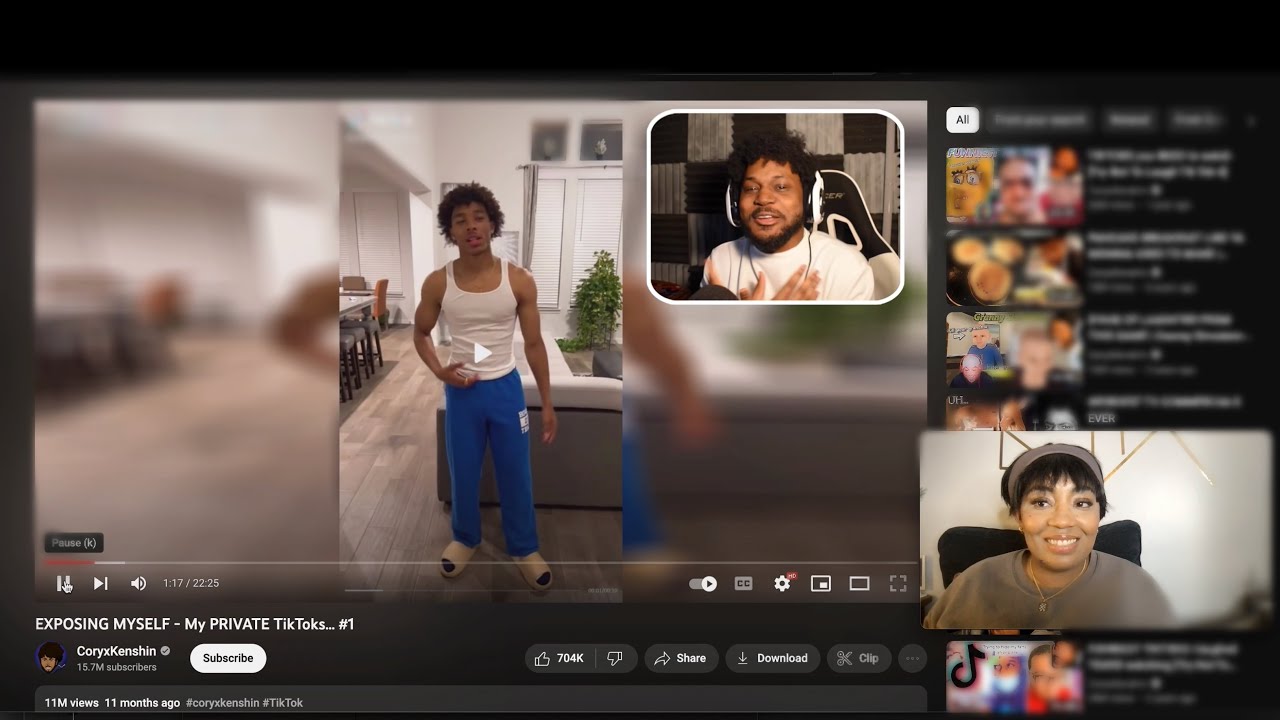Switch to miniplayer mode
This screenshot has height=720, width=1280.
[x=821, y=584]
